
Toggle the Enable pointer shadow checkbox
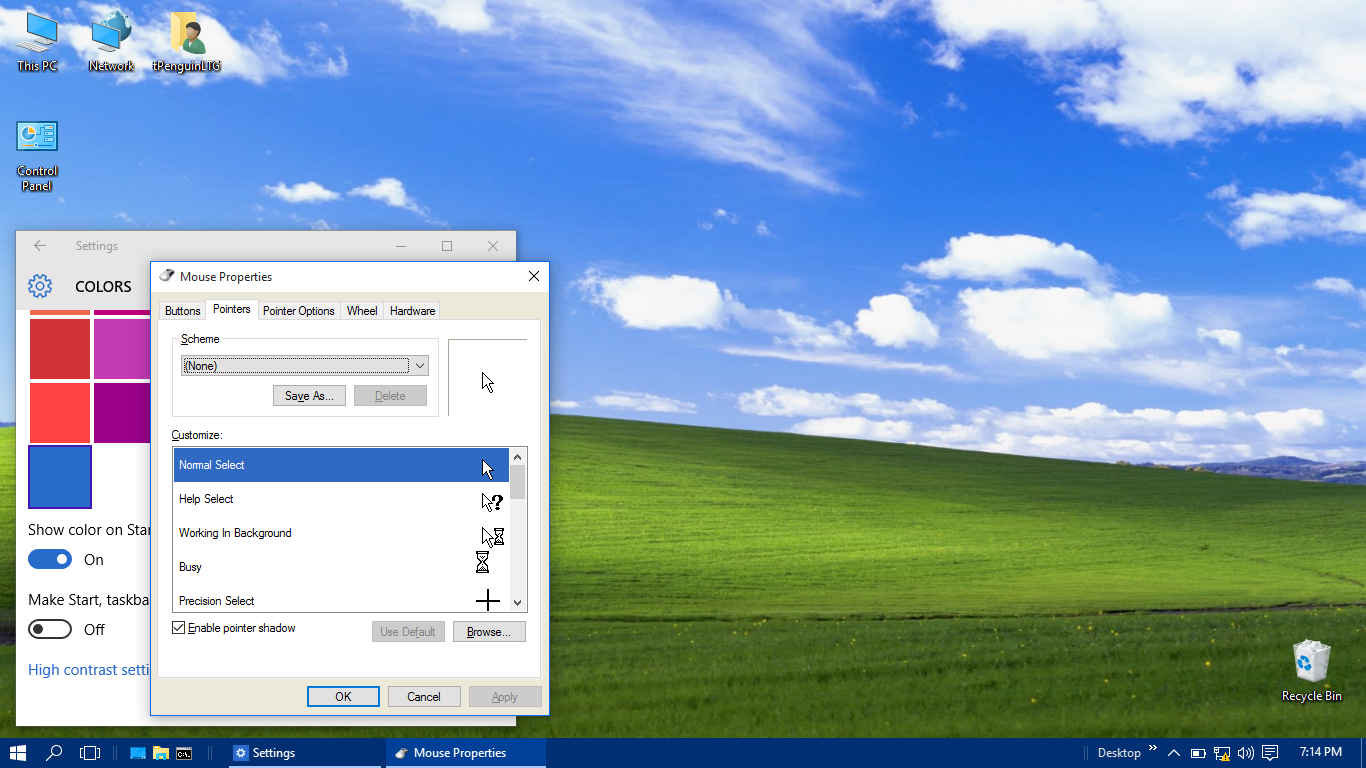[x=179, y=628]
